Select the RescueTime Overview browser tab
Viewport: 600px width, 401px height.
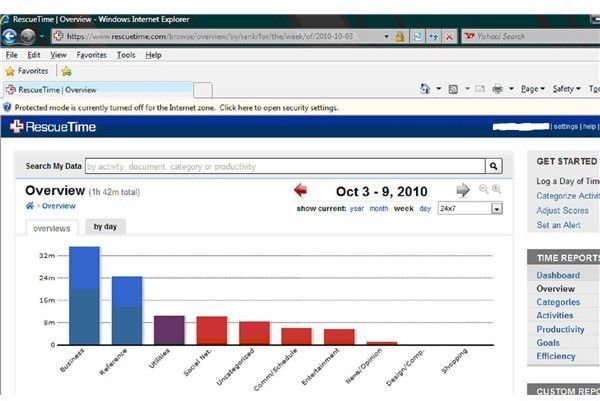[x=98, y=90]
